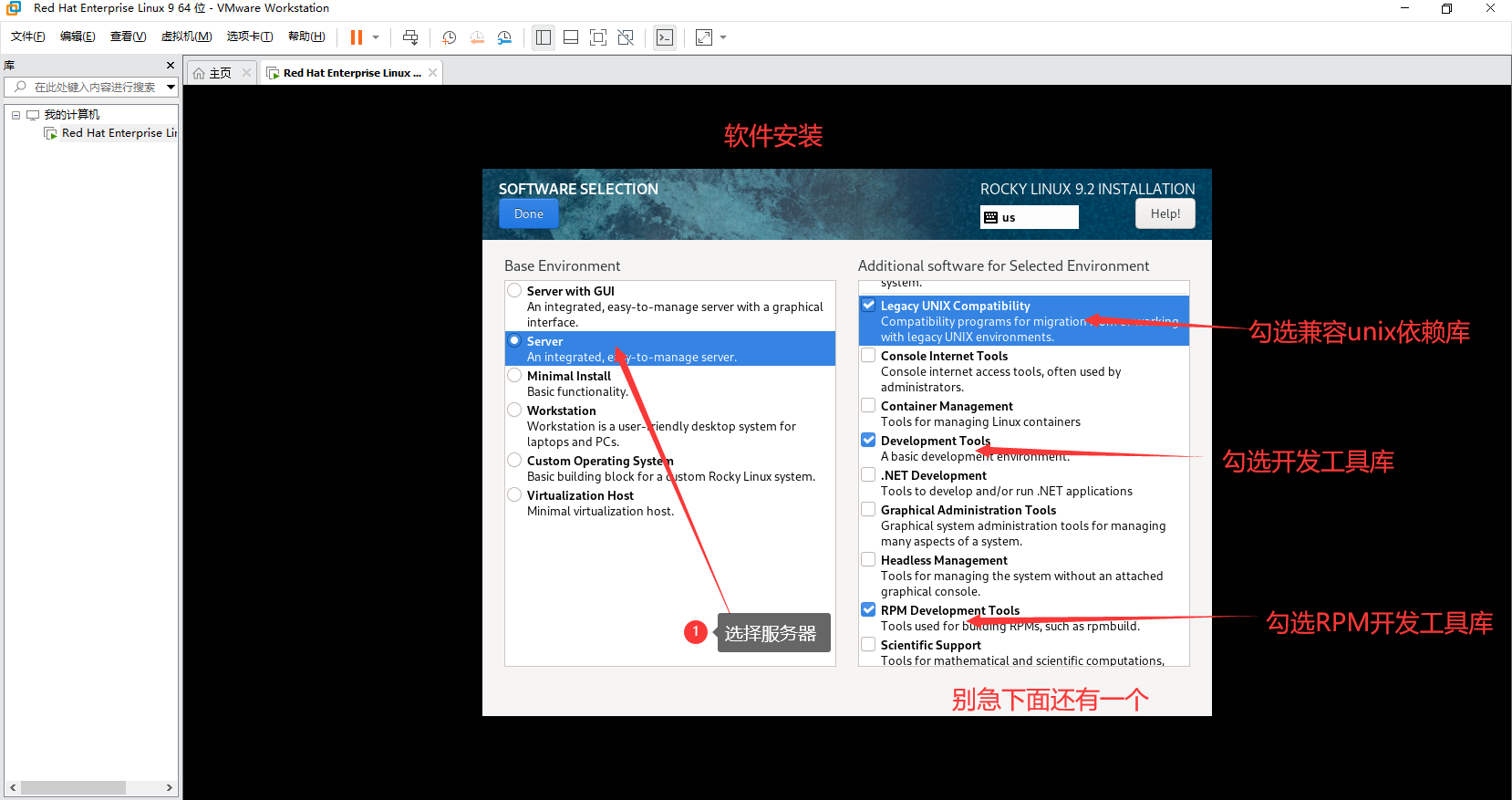The image size is (1512, 800).
Task: Click the magnifier icon in library search
Action: 20,87
